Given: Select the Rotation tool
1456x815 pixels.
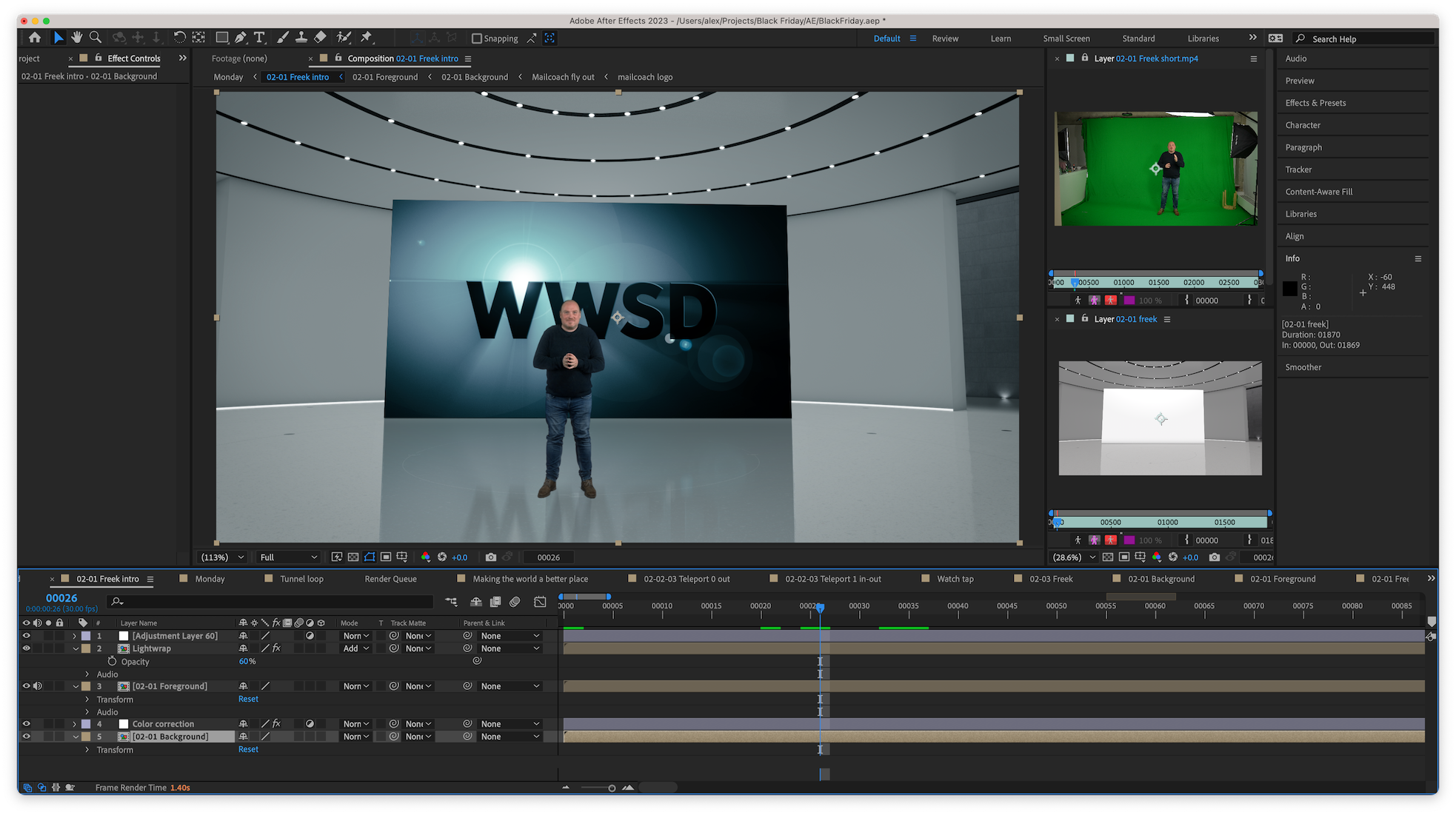Looking at the screenshot, I should 179,38.
